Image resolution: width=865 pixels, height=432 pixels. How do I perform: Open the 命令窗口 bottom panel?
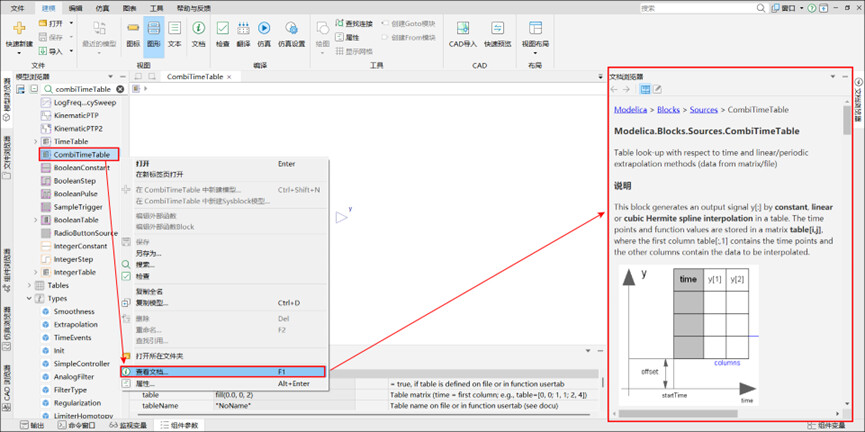point(76,425)
